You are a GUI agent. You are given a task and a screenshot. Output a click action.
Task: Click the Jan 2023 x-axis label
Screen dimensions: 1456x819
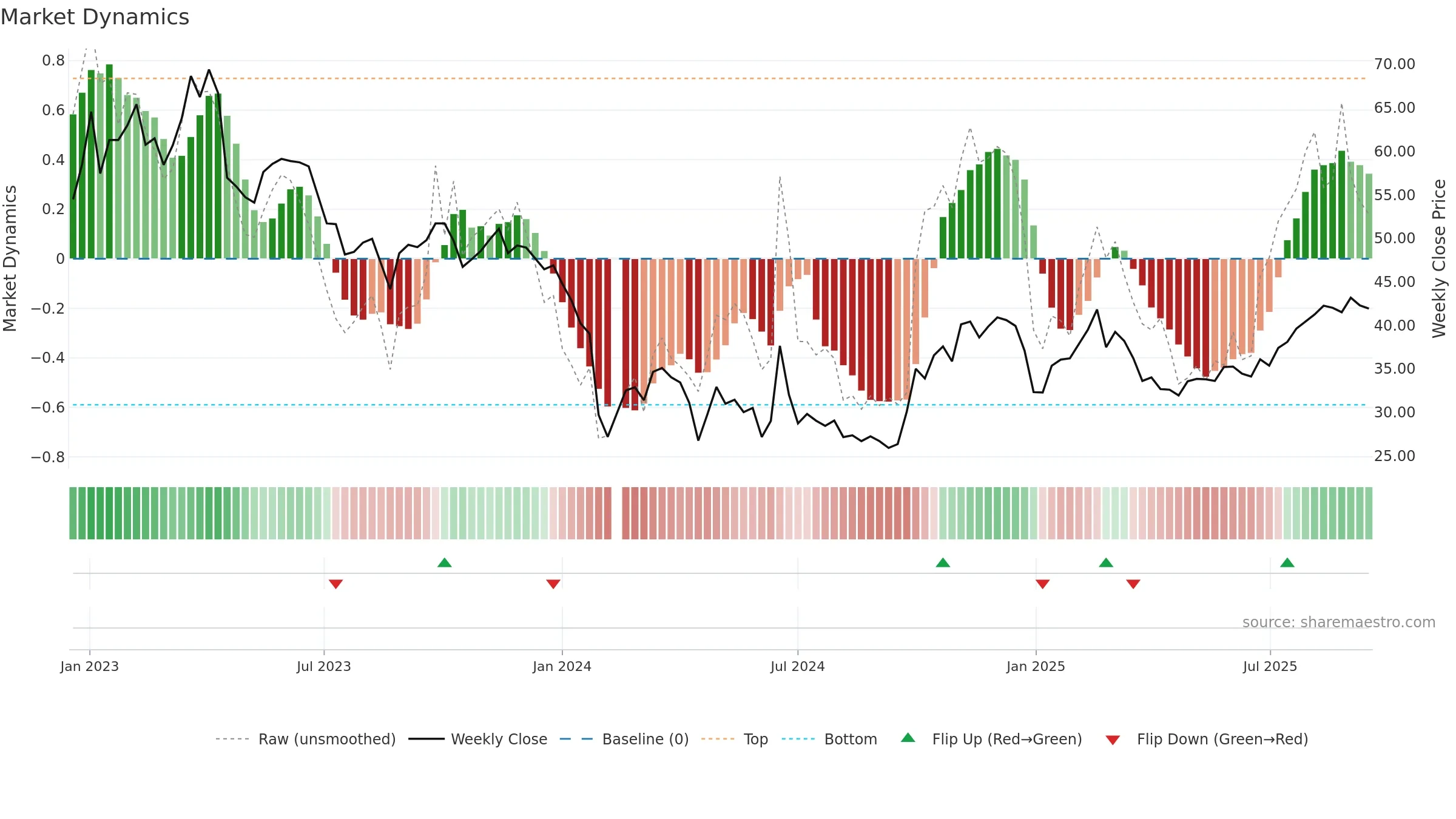click(90, 666)
